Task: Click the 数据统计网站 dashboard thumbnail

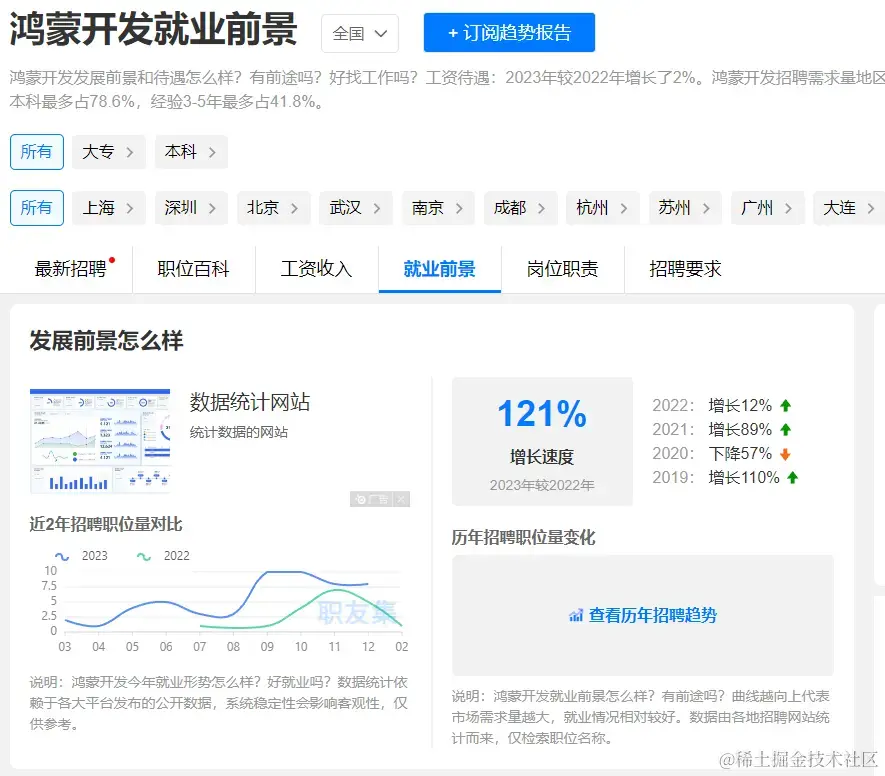Action: (x=101, y=440)
